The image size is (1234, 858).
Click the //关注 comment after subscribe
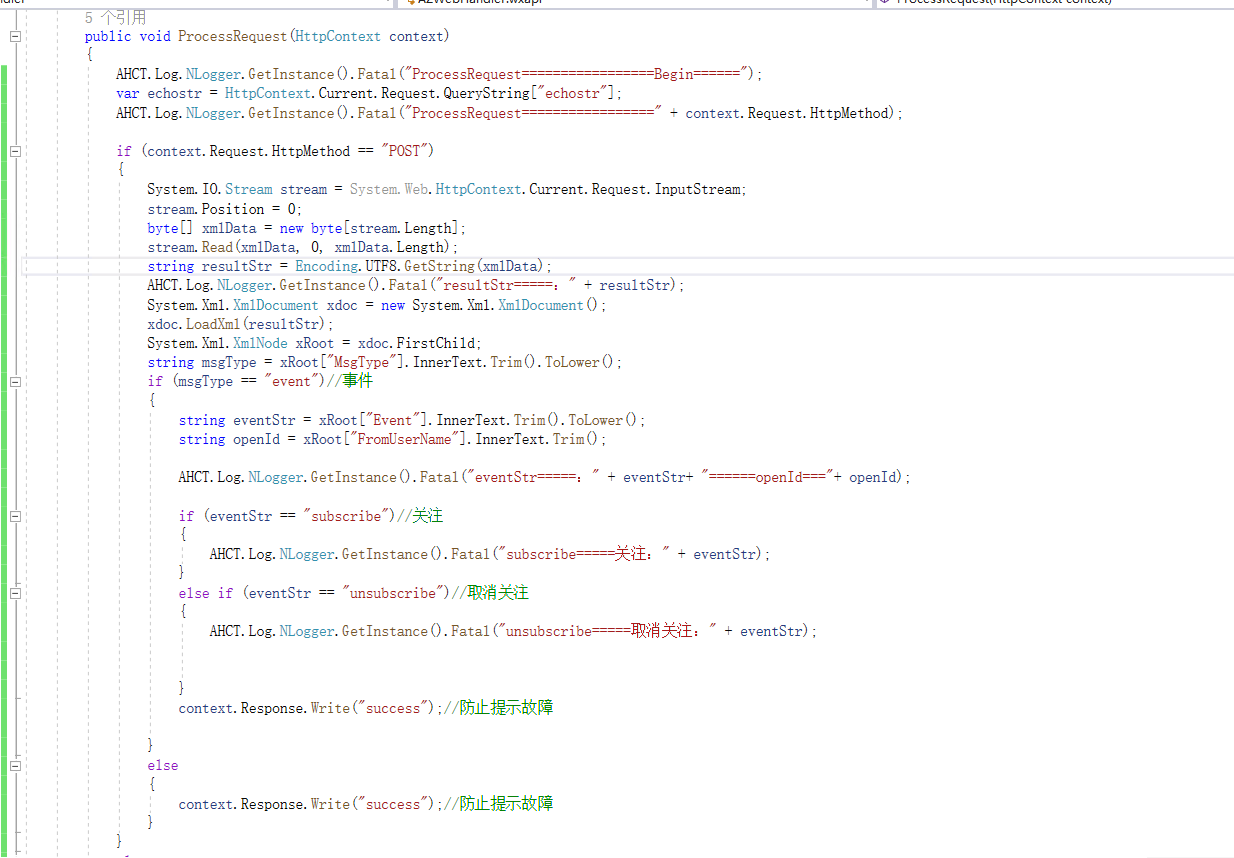(420, 516)
